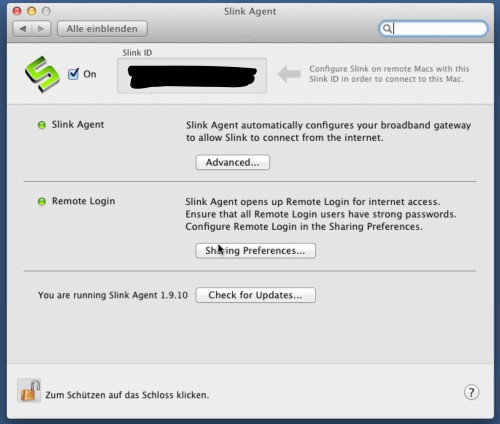The image size is (500, 424).
Task: Click the padlock icon to lock settings
Action: point(29,390)
